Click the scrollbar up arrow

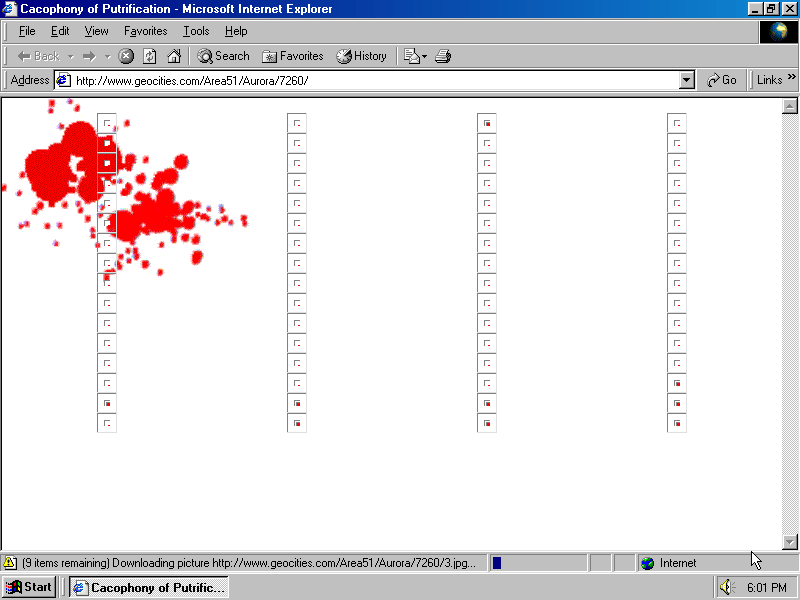(790, 106)
